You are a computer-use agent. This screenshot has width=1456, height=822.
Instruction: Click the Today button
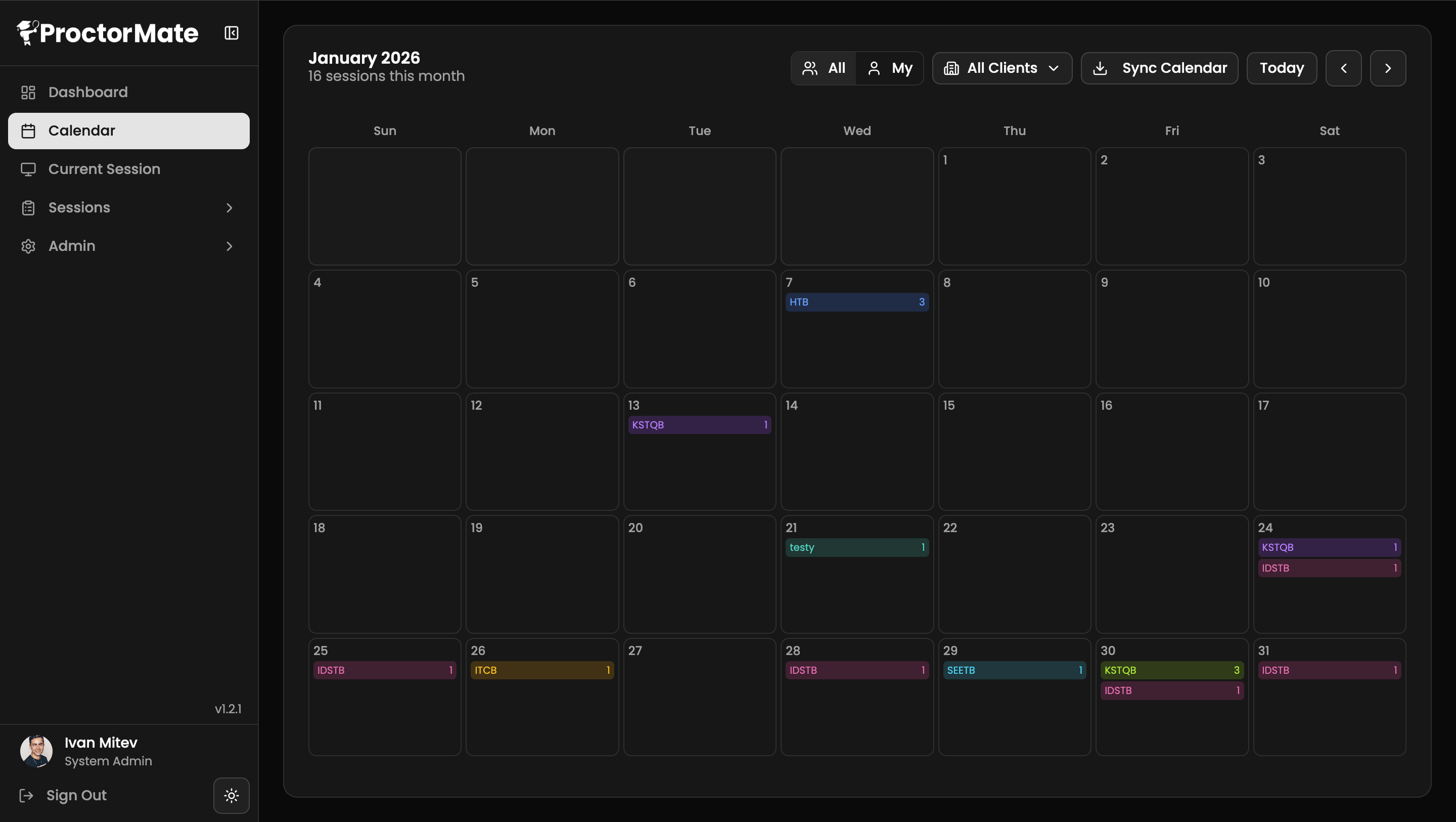(1282, 68)
